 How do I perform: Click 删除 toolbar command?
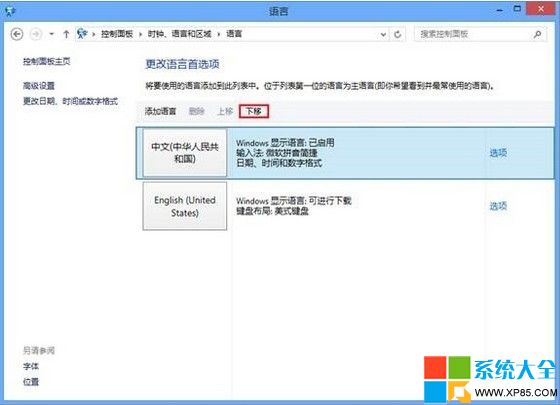point(196,111)
